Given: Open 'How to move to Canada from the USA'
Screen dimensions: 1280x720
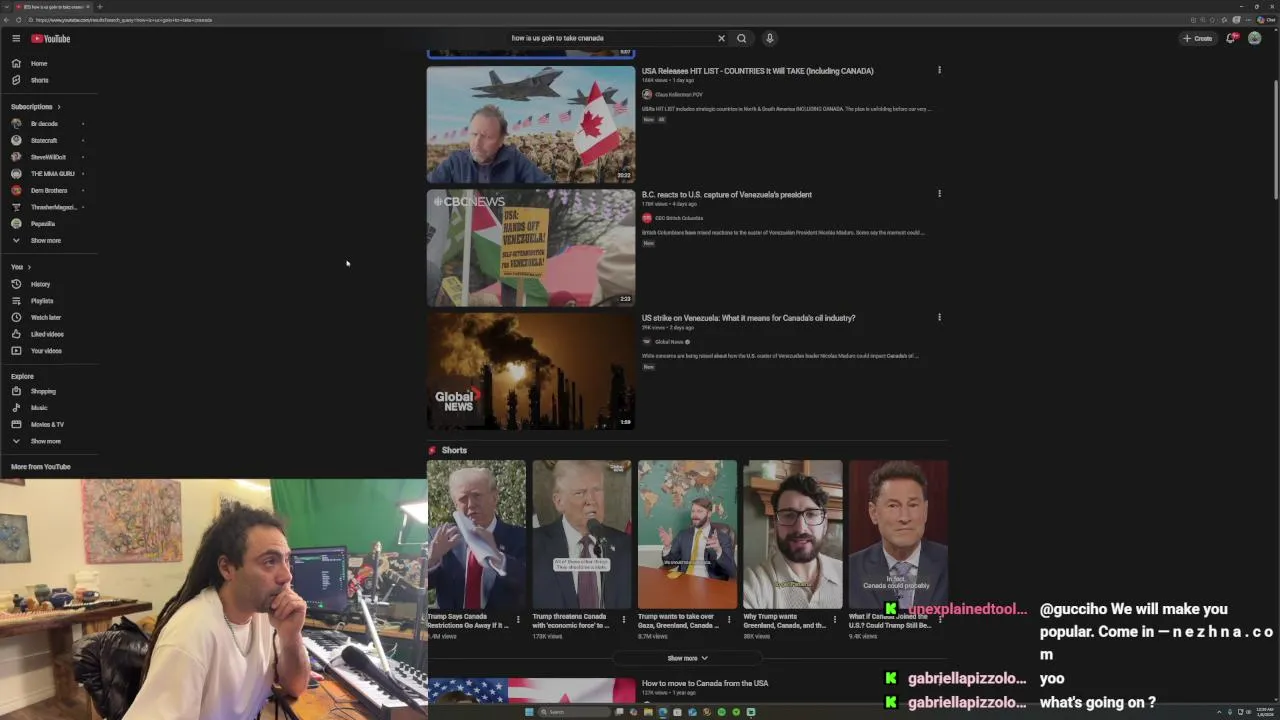Looking at the screenshot, I should (x=705, y=683).
